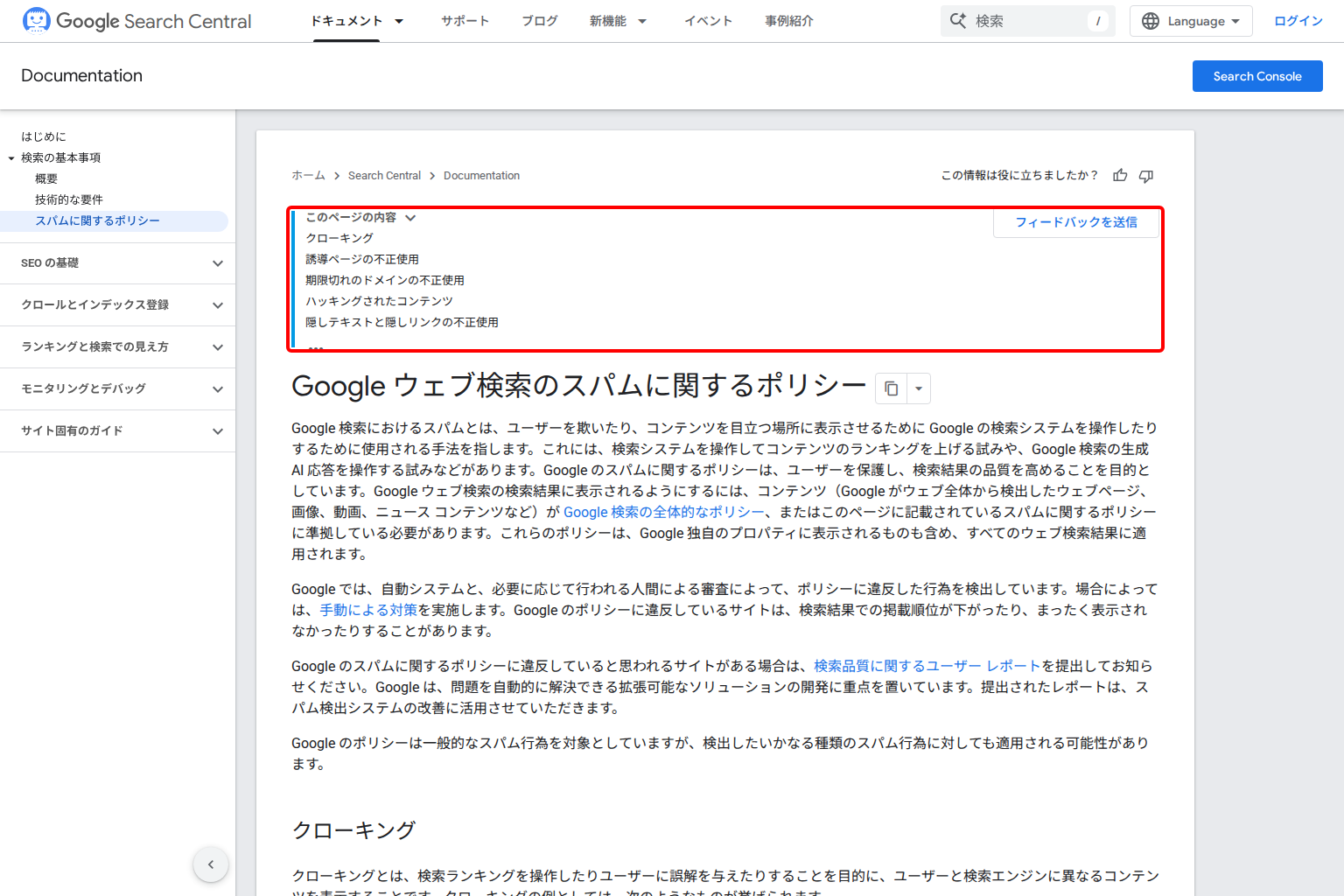Click the thumbs up helpful icon
This screenshot has width=1344, height=896.
1120,176
